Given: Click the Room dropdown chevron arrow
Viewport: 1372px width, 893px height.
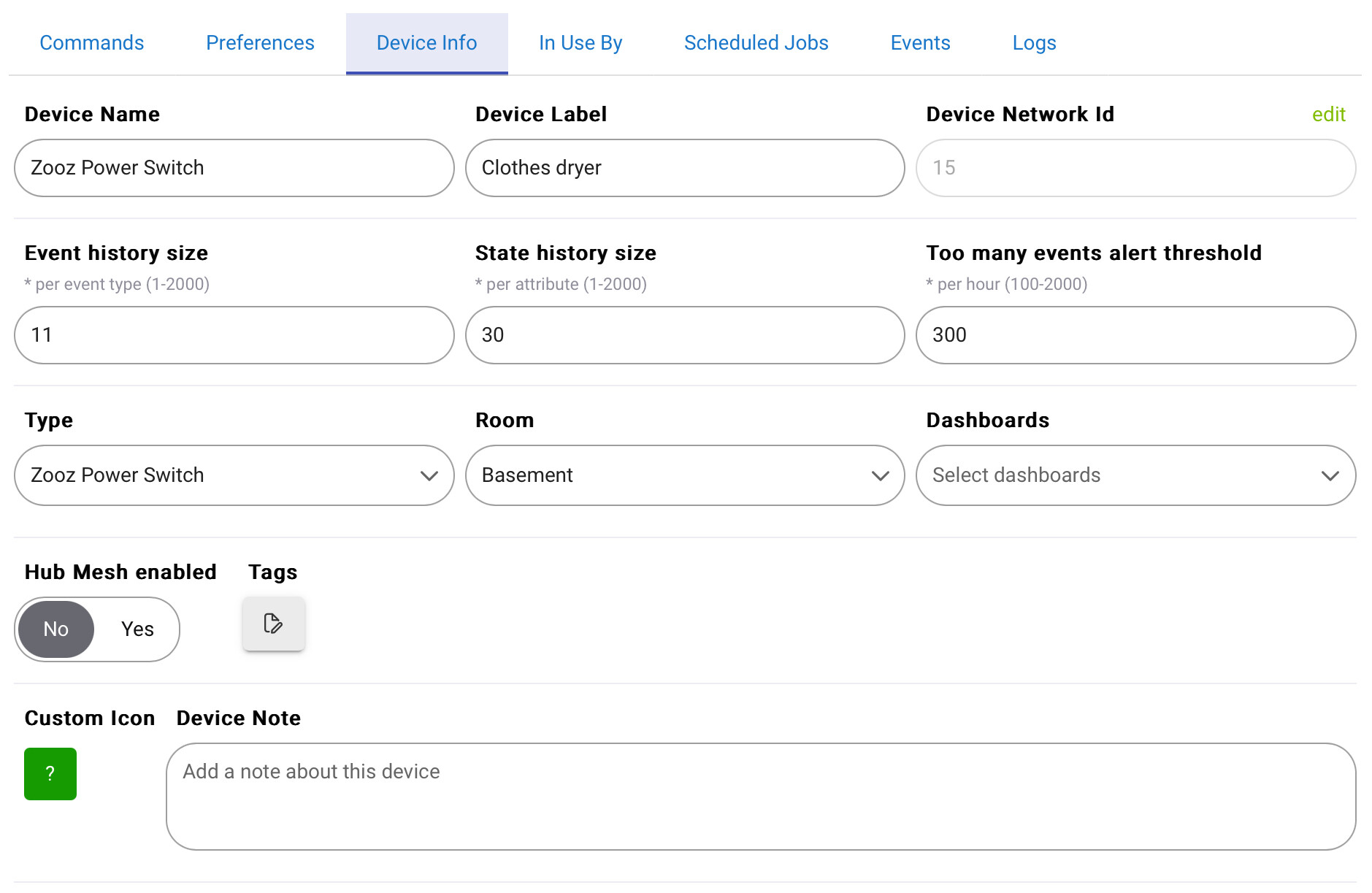Looking at the screenshot, I should (x=881, y=476).
